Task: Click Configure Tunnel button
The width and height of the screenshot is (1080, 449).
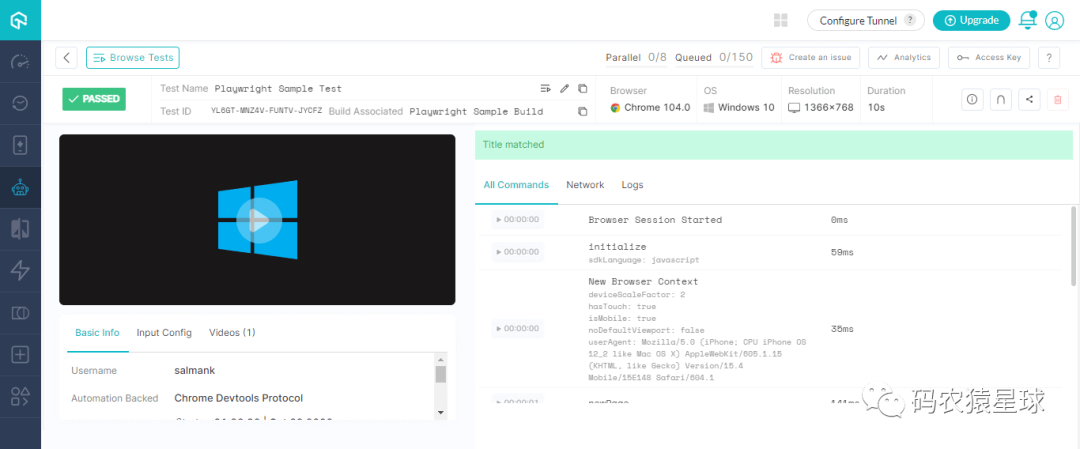Action: (866, 21)
